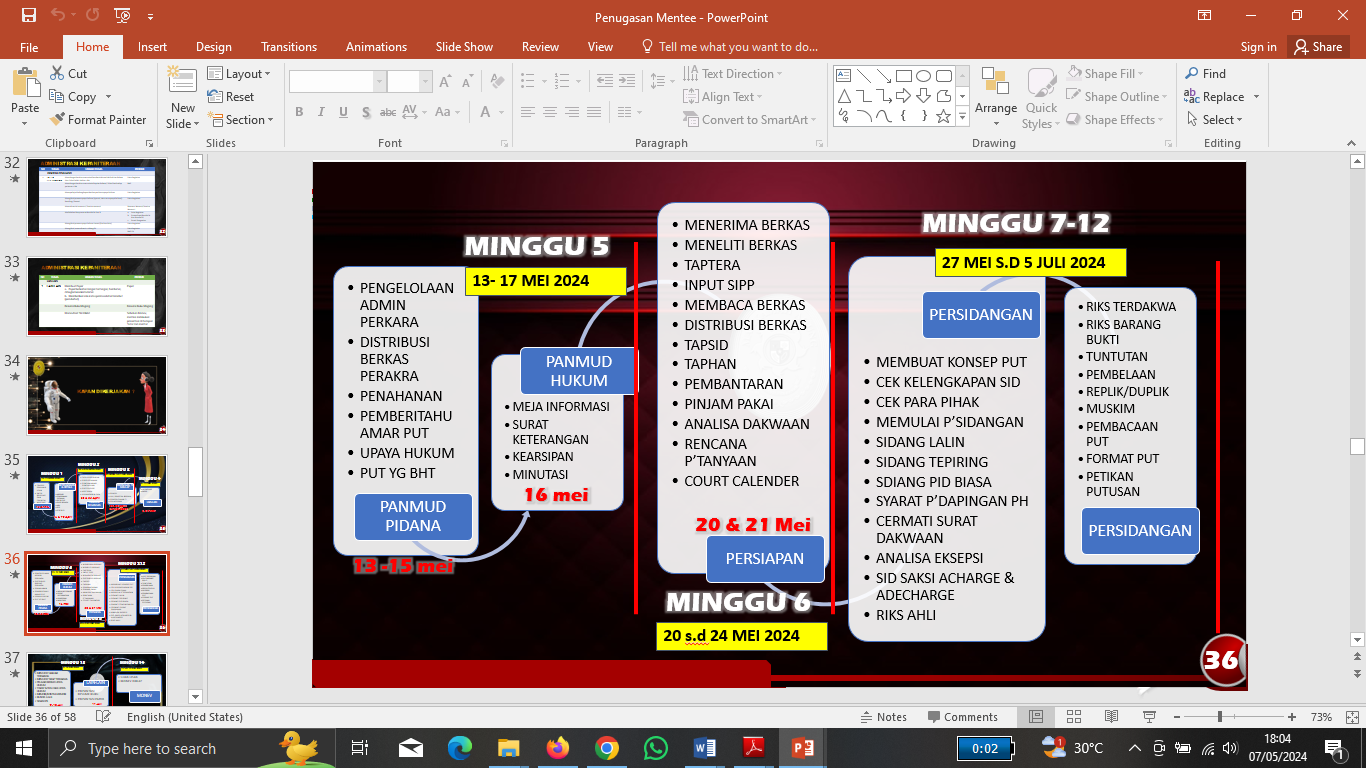This screenshot has width=1366, height=768.
Task: Open Reading View from status bar
Action: pos(1111,717)
